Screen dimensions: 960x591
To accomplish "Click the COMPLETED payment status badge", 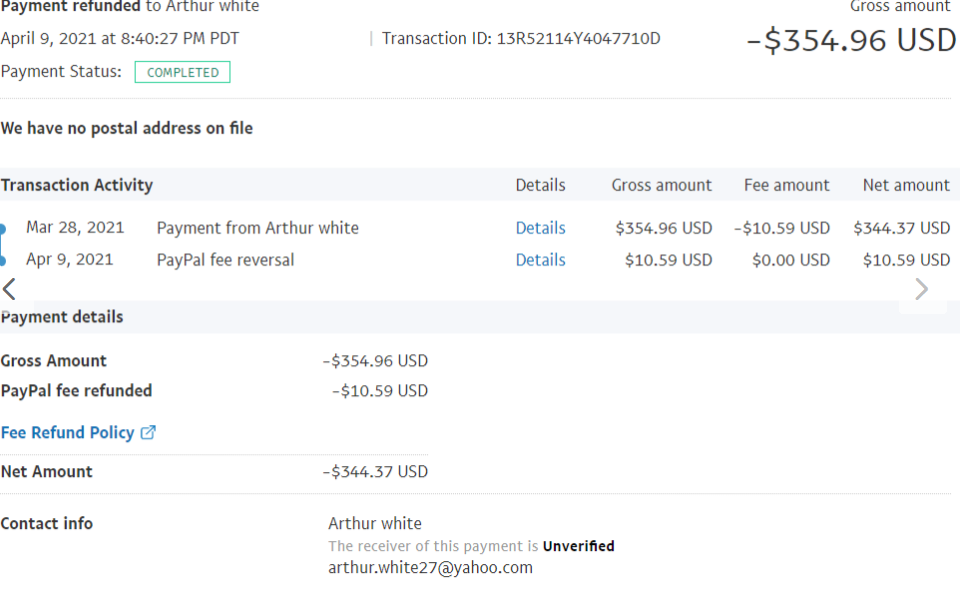I will click(x=182, y=72).
